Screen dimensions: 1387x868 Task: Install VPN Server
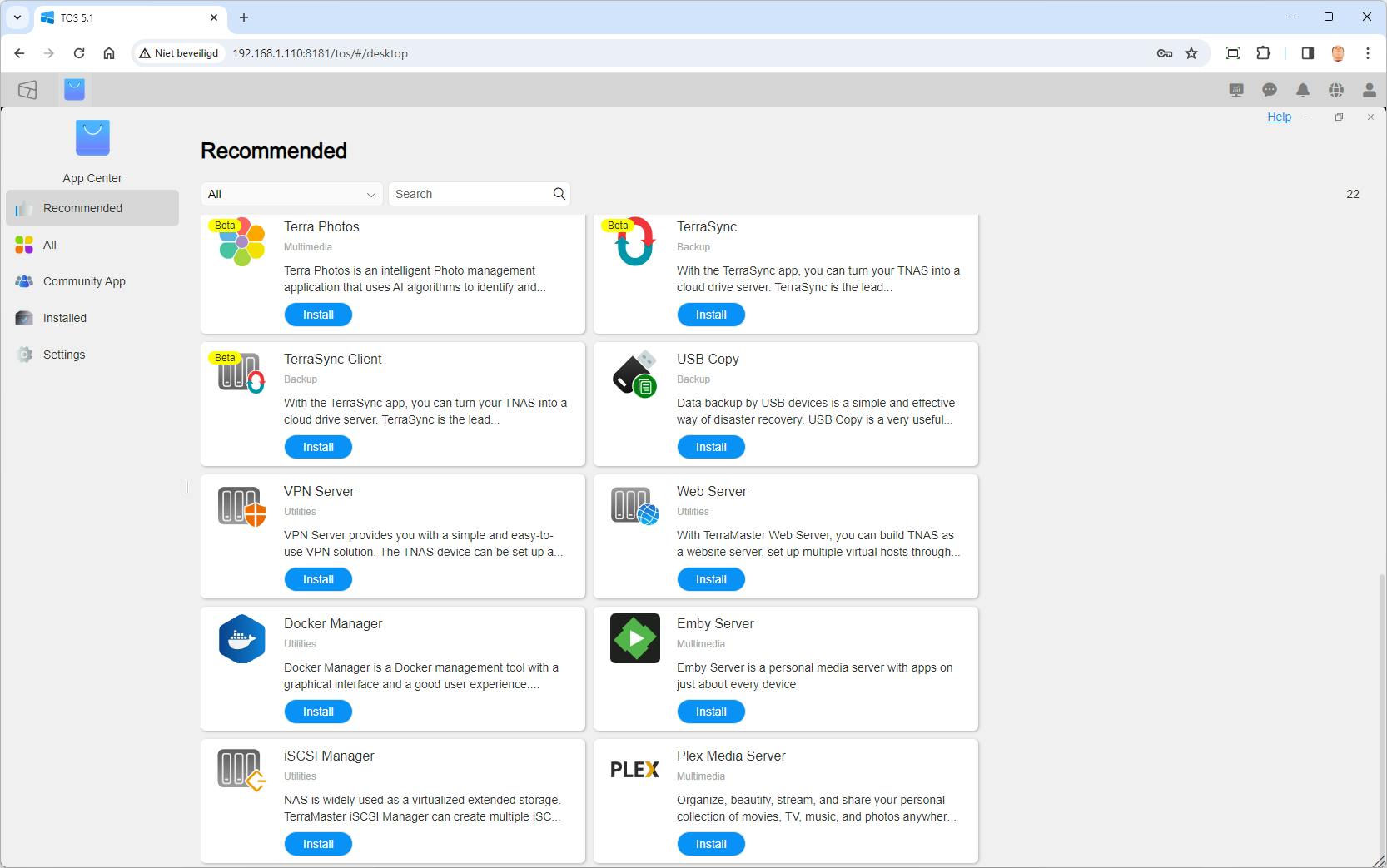pyautogui.click(x=318, y=579)
